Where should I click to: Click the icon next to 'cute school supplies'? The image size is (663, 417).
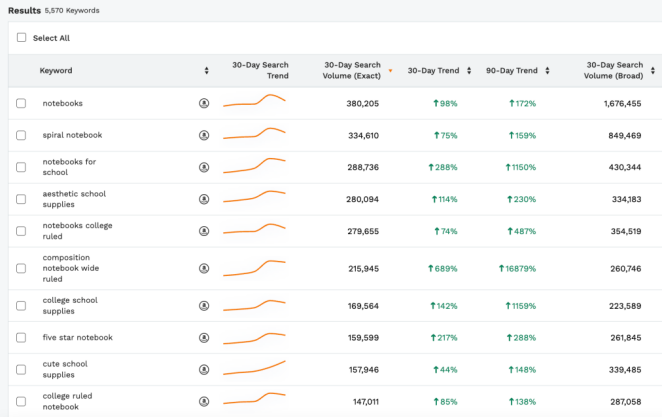click(204, 369)
